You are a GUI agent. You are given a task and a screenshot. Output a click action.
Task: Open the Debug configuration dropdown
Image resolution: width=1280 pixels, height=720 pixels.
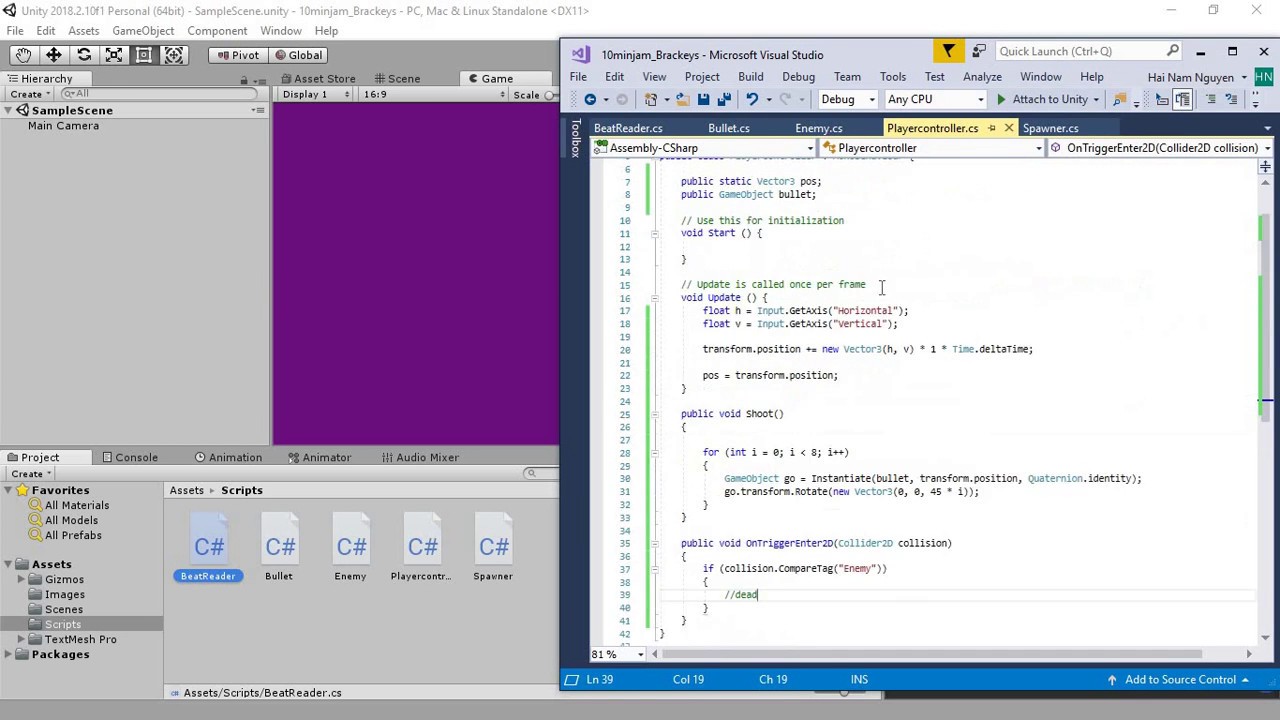(x=847, y=99)
